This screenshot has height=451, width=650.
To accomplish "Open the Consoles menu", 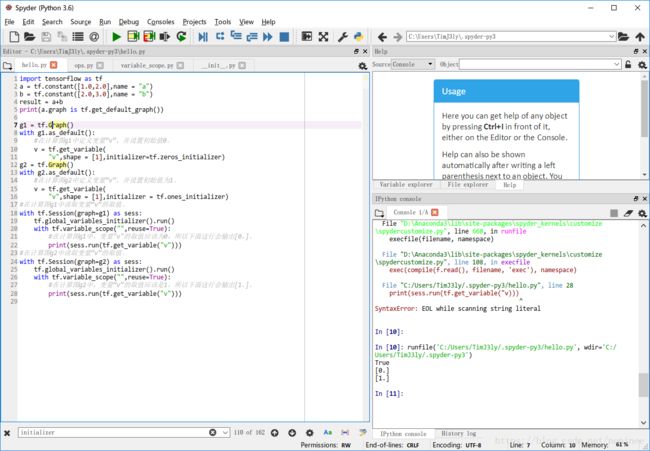I will pyautogui.click(x=160, y=22).
